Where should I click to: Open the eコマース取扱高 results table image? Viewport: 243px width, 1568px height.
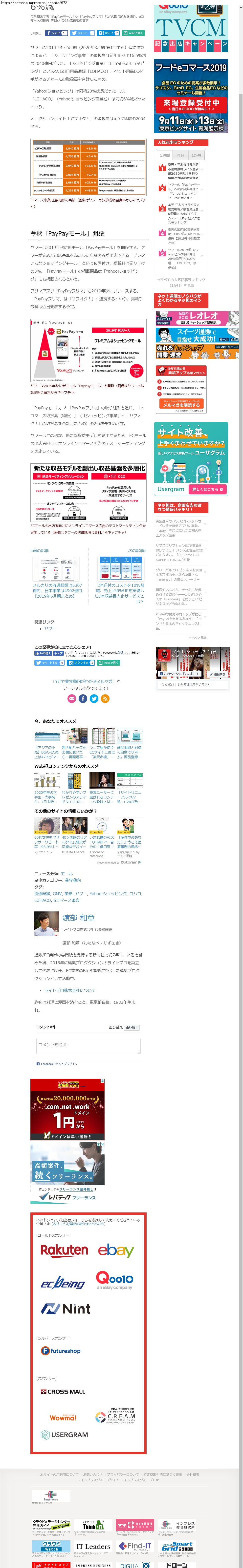click(x=88, y=167)
